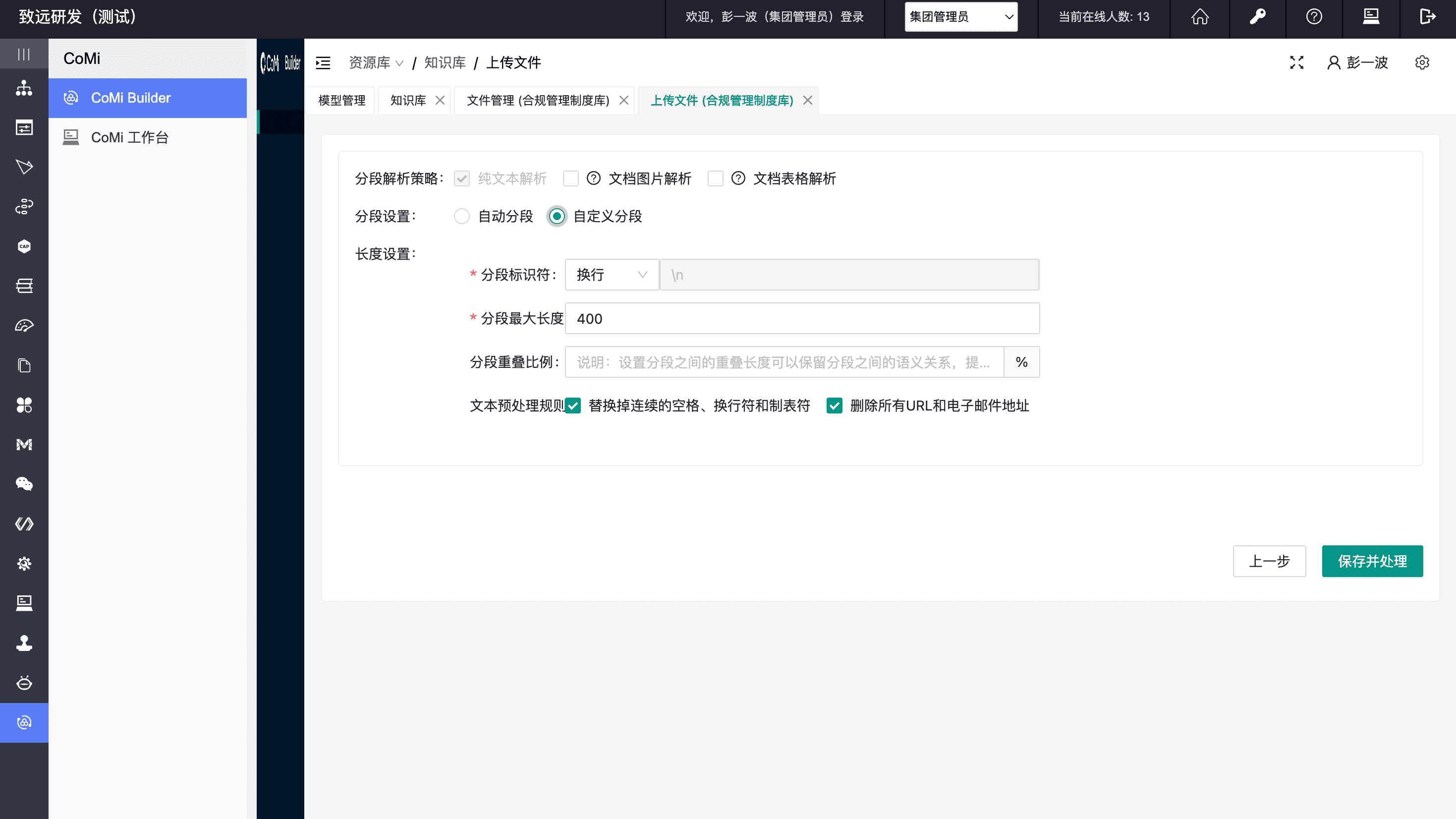Select the four-leaf clover icon in left rail

(24, 405)
